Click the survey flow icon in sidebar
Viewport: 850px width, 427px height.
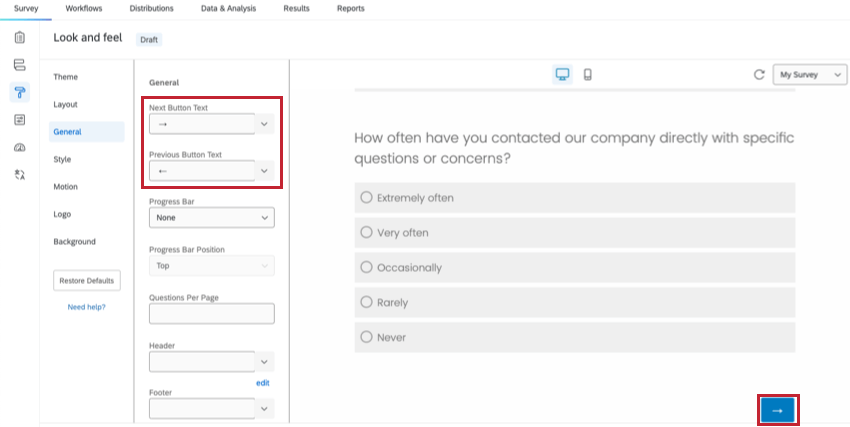click(x=19, y=65)
